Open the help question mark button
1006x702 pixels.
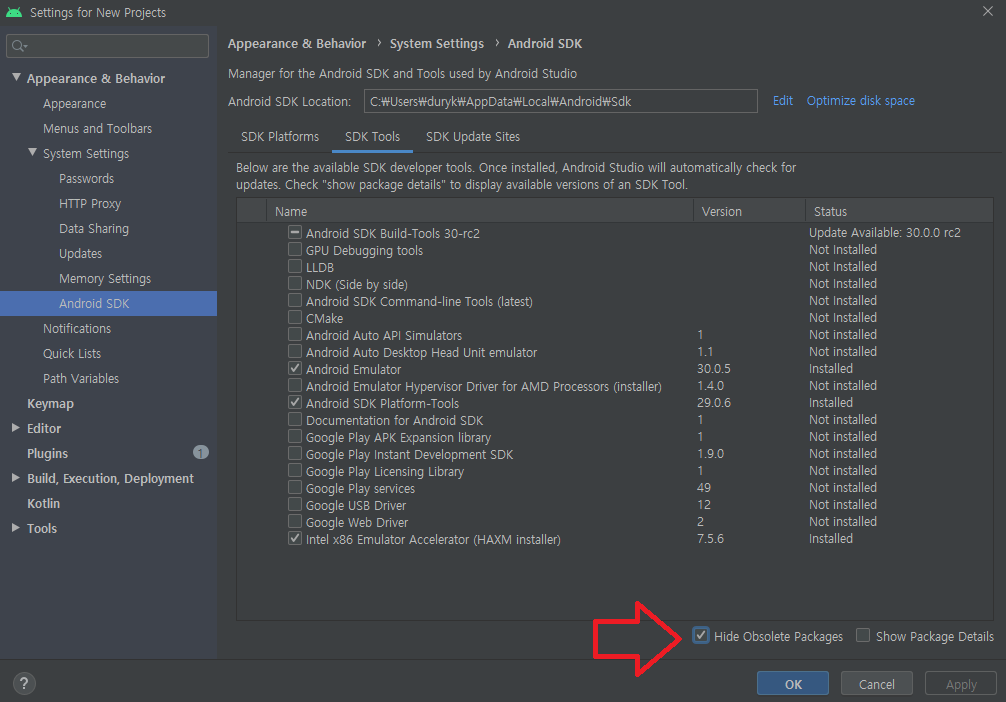(24, 683)
